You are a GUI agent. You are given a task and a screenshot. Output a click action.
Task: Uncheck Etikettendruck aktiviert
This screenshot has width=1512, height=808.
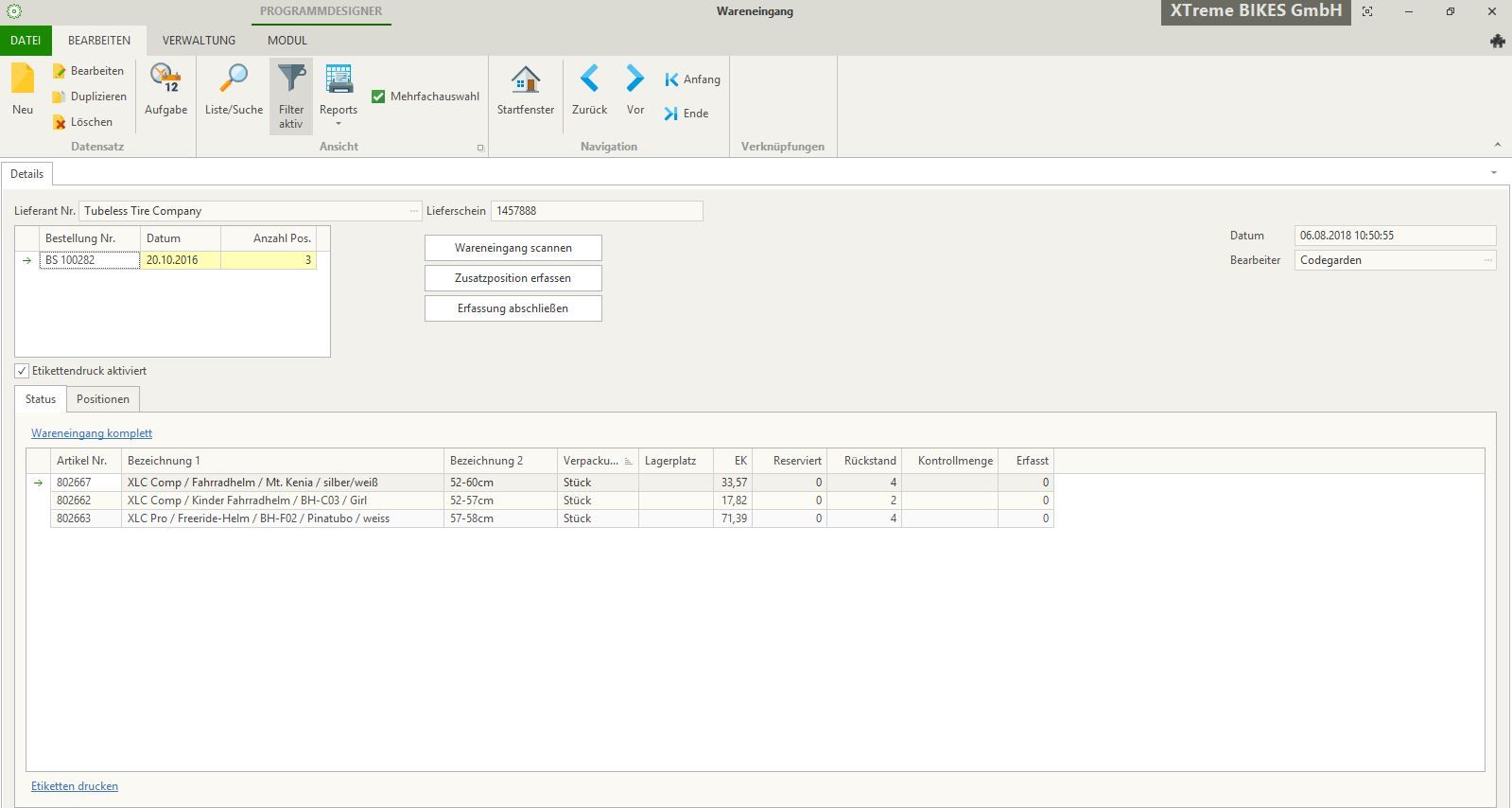(x=22, y=371)
